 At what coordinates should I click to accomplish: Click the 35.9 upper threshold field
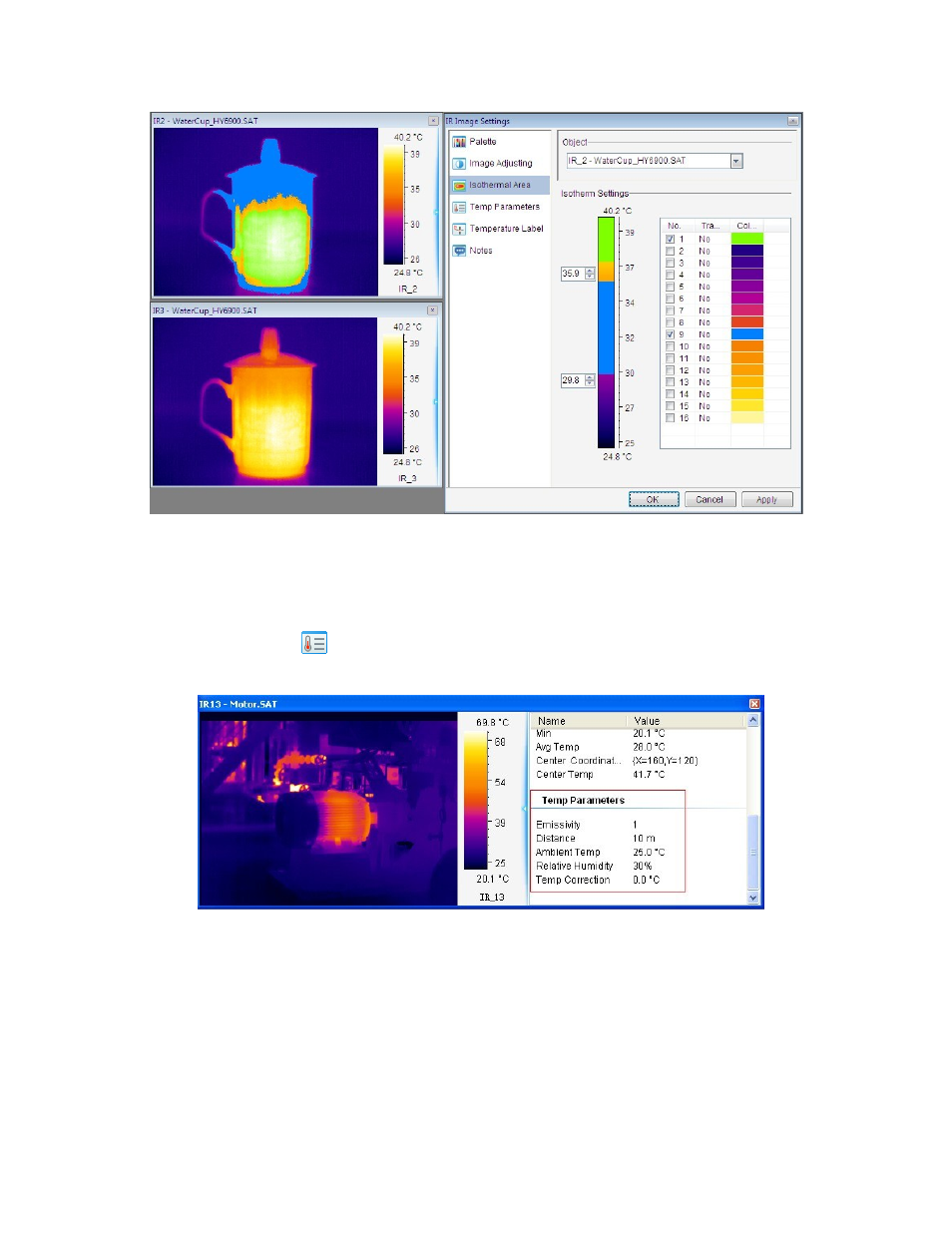tap(573, 274)
